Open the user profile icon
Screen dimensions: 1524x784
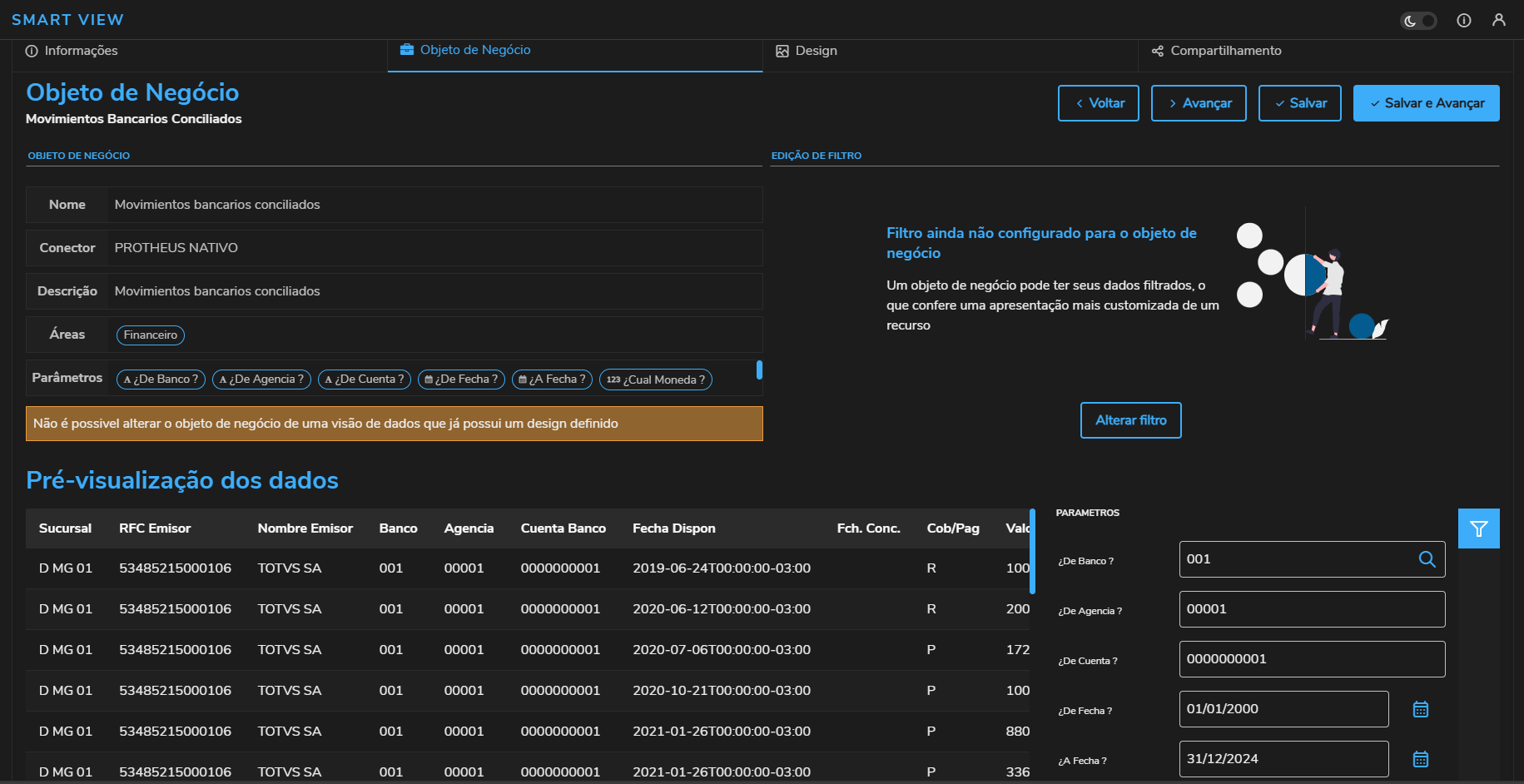pyautogui.click(x=1498, y=20)
